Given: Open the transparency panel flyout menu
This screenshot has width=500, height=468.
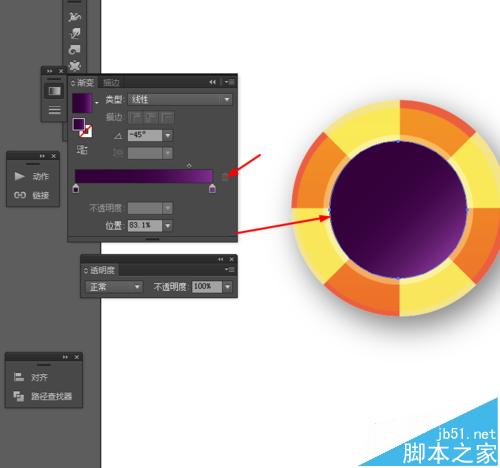Looking at the screenshot, I should coord(230,269).
